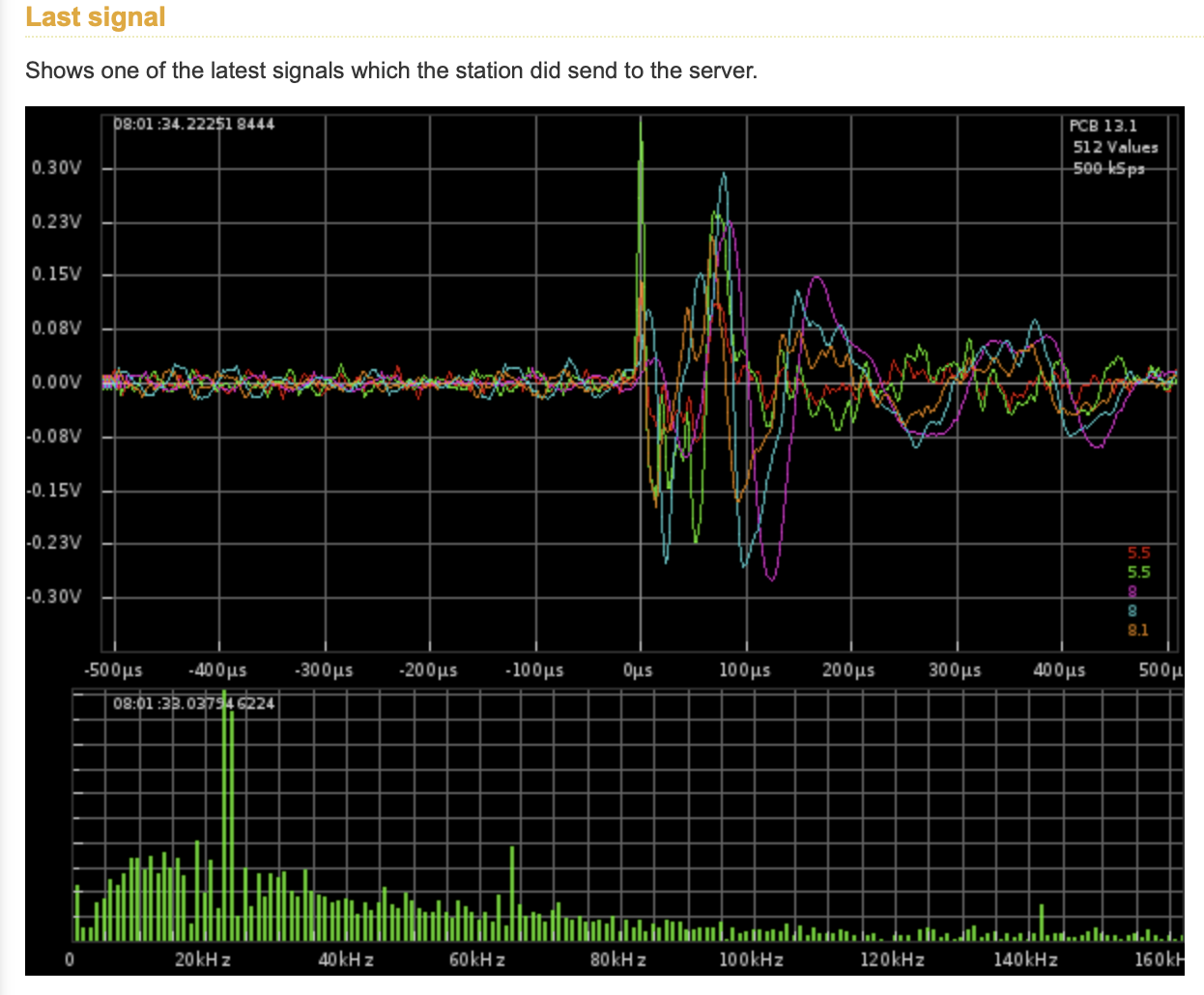This screenshot has height=995, width=1204.
Task: Click the spectrum timestamp 08:01:33.037546224
Action: click(x=194, y=703)
